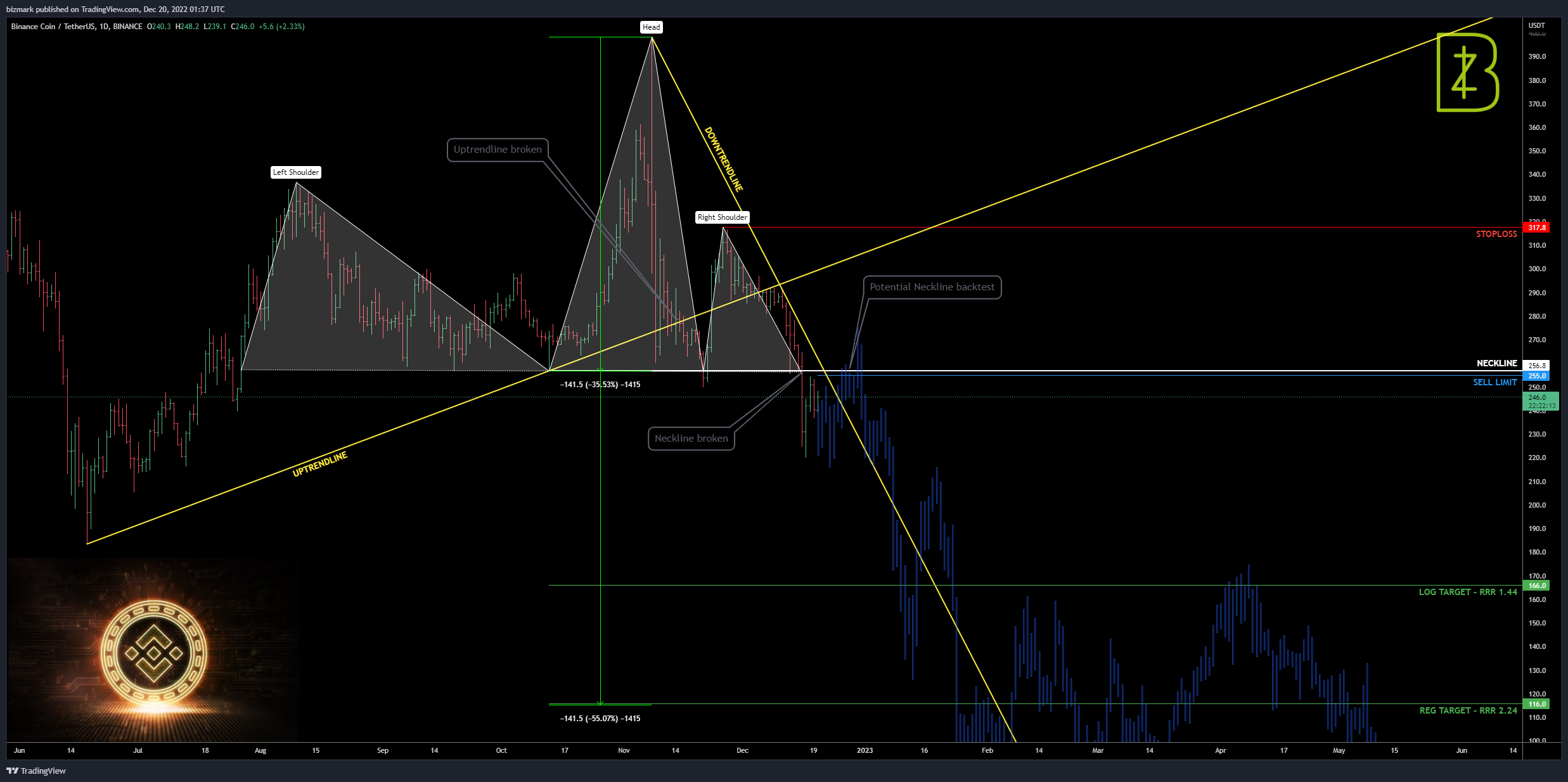Select the 'Left Shoulder' label
The image size is (1568, 782).
point(296,172)
